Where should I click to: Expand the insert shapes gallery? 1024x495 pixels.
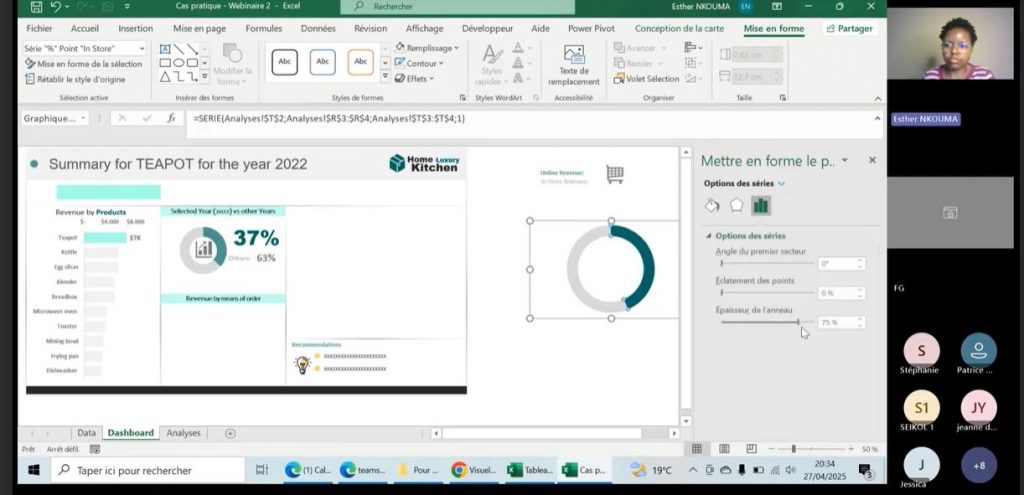pos(204,76)
